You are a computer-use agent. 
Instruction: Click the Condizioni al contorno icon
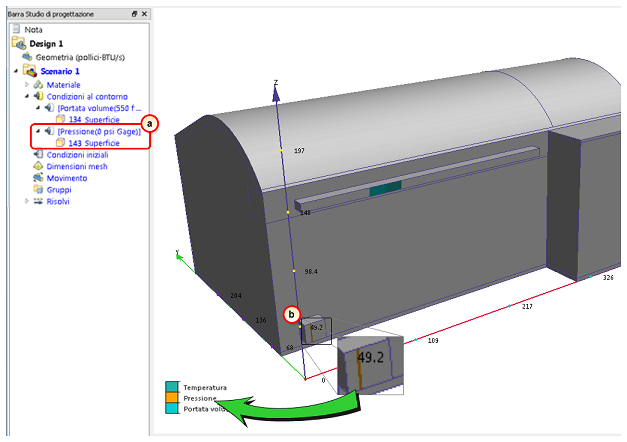[38, 96]
